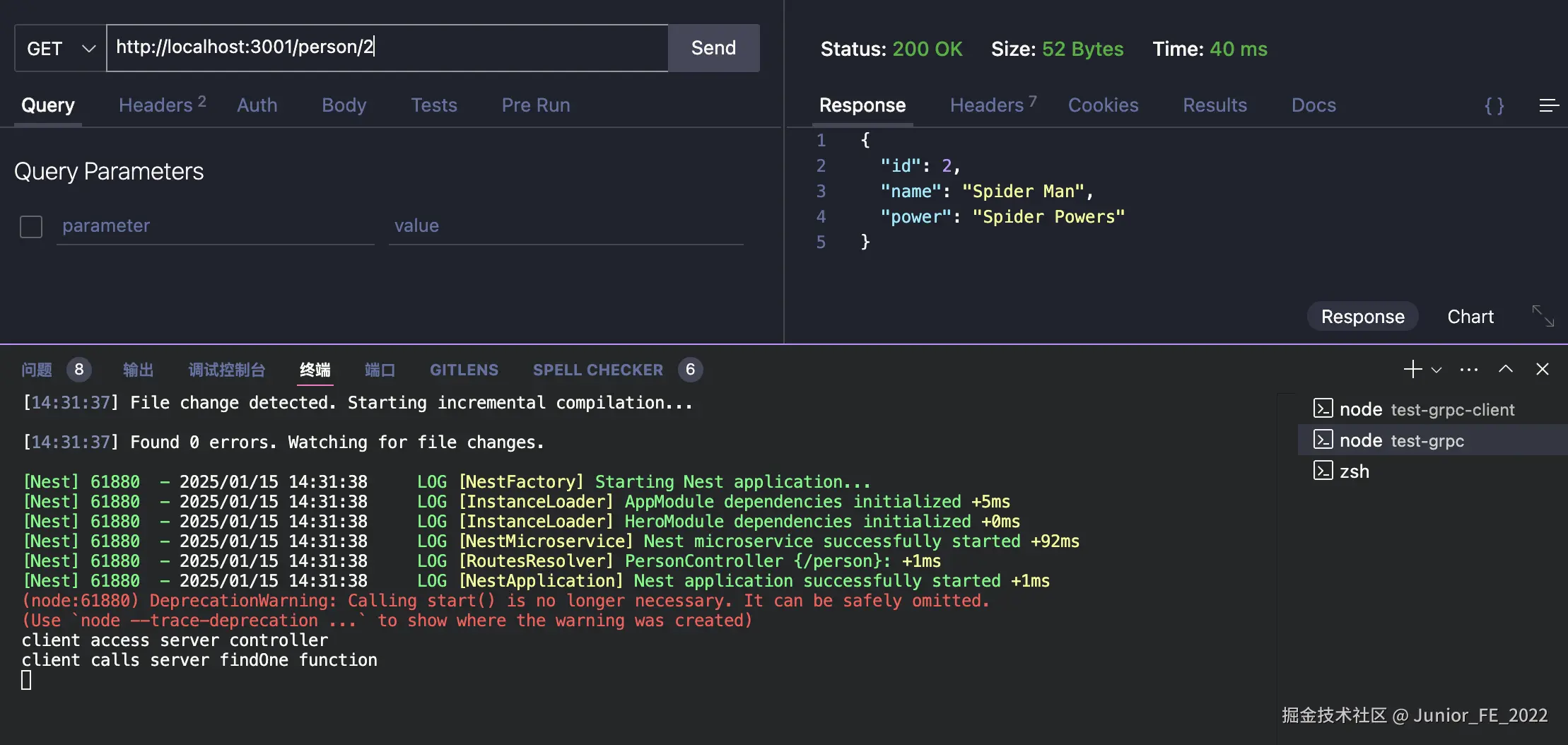
Task: Open the Cookies response tab
Action: pyautogui.click(x=1103, y=105)
